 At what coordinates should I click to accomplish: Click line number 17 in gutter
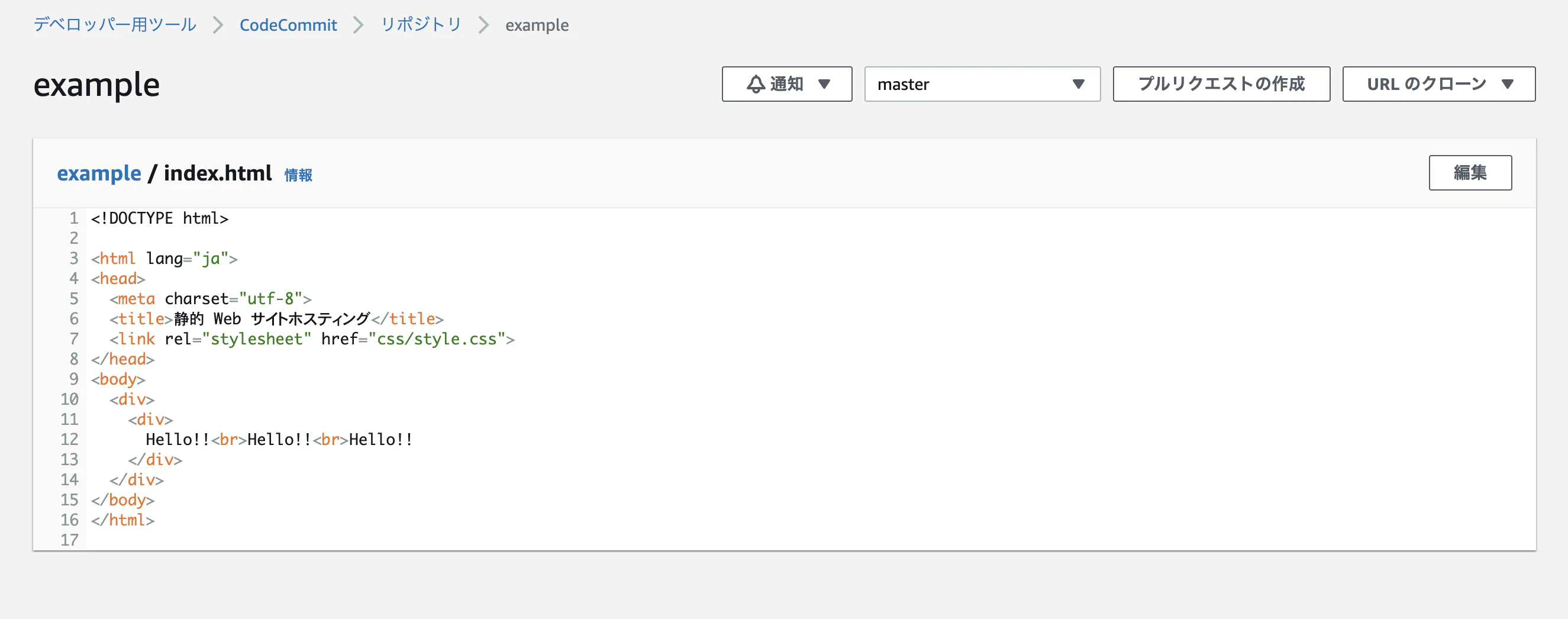tap(69, 539)
